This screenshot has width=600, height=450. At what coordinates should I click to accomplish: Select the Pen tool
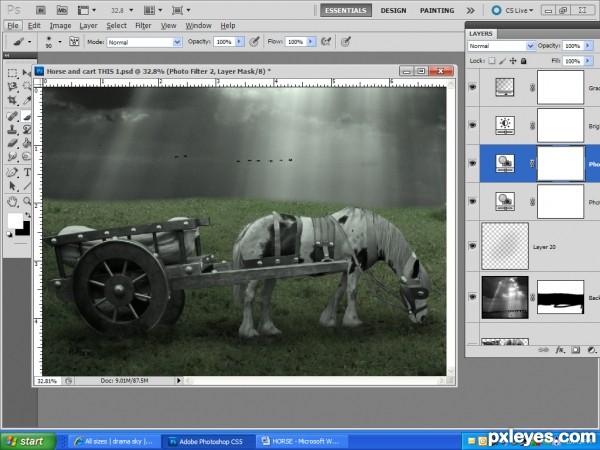click(x=12, y=172)
